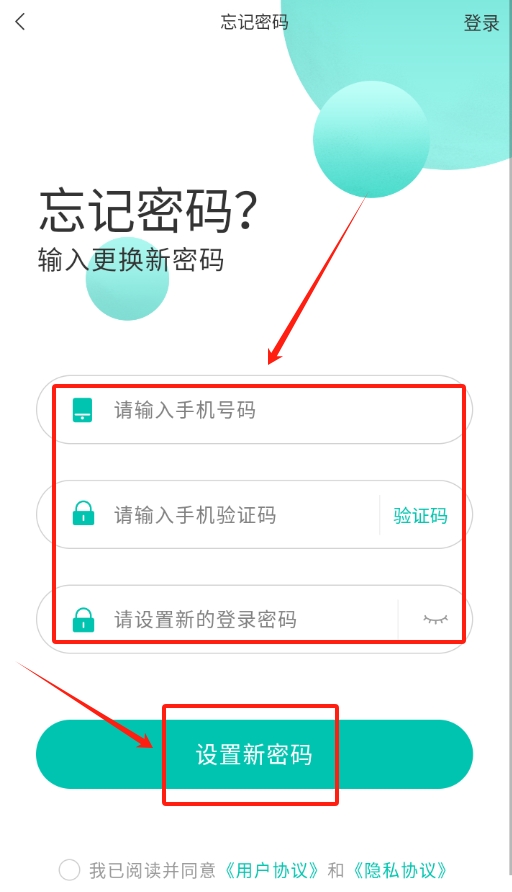
Task: Click the lock icon beside the verification code field
Action: [x=83, y=513]
